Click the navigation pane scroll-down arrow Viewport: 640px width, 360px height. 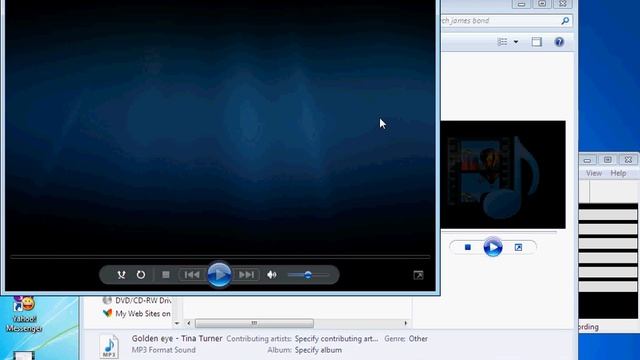pos(177,323)
